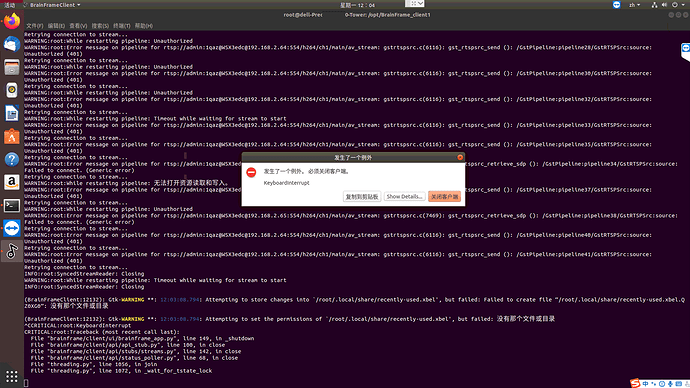The width and height of the screenshot is (690, 388).
Task: Open the 编辑(E) terminal menu
Action: [x=56, y=26]
